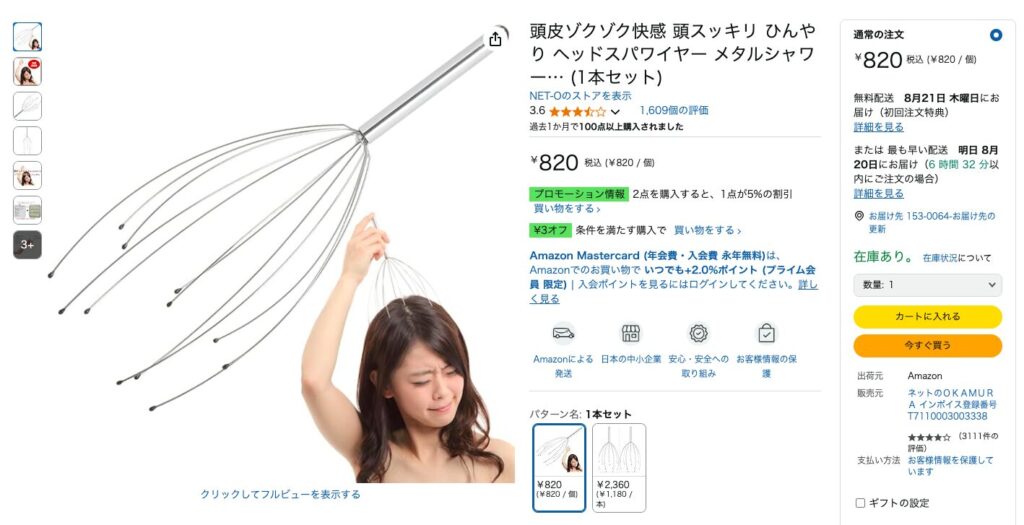Expand the rating breakdown chevron
The height and width of the screenshot is (525, 1024).
click(615, 112)
